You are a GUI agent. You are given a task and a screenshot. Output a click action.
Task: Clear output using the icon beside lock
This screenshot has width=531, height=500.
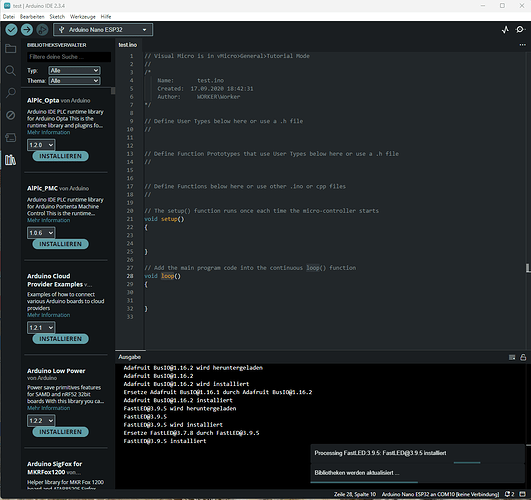pos(512,357)
